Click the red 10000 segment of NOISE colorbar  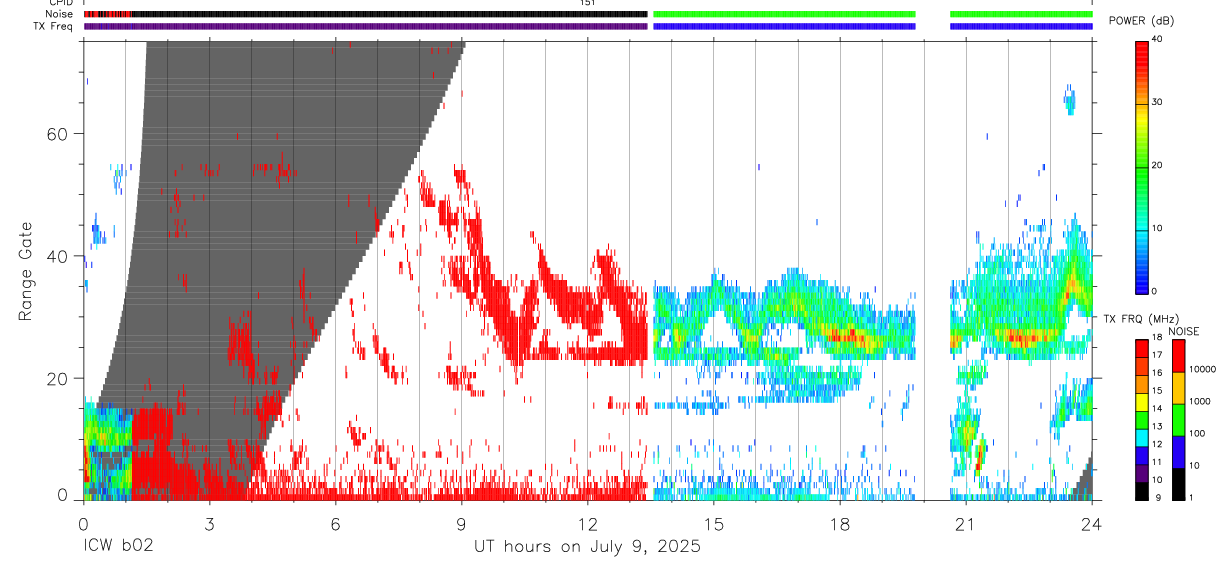point(1178,355)
